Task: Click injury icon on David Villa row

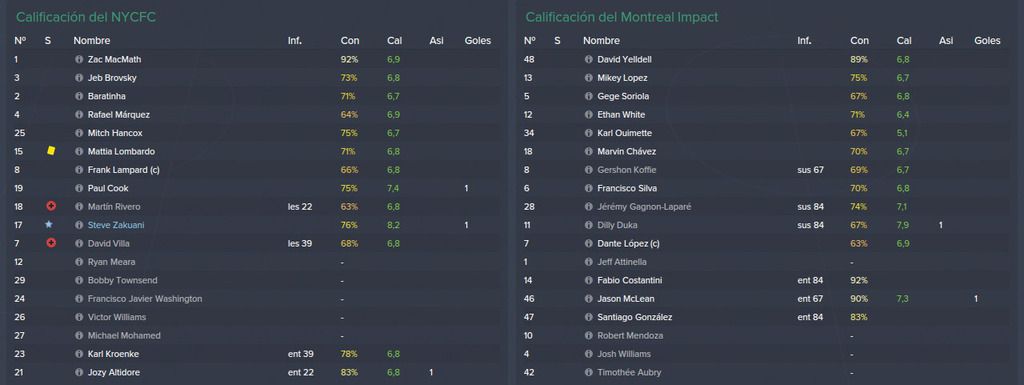Action: coord(51,243)
